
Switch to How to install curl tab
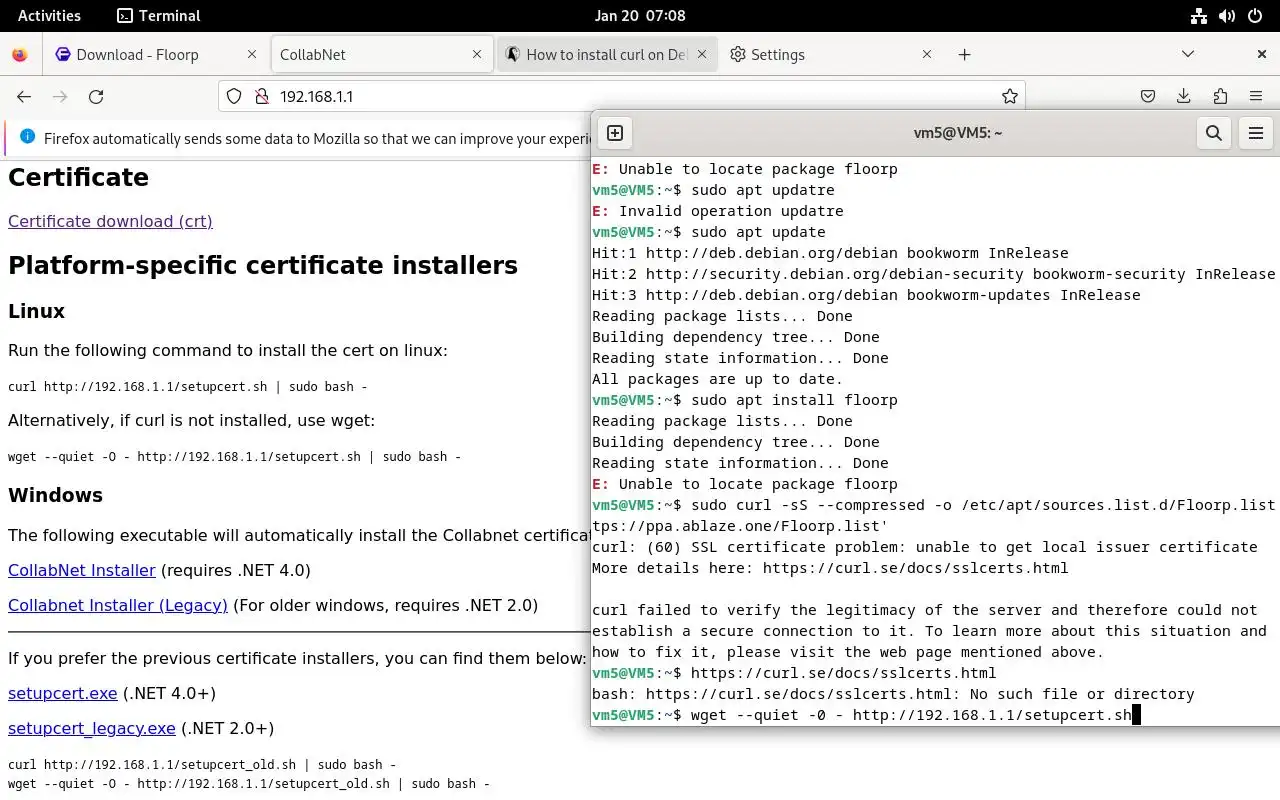[607, 55]
